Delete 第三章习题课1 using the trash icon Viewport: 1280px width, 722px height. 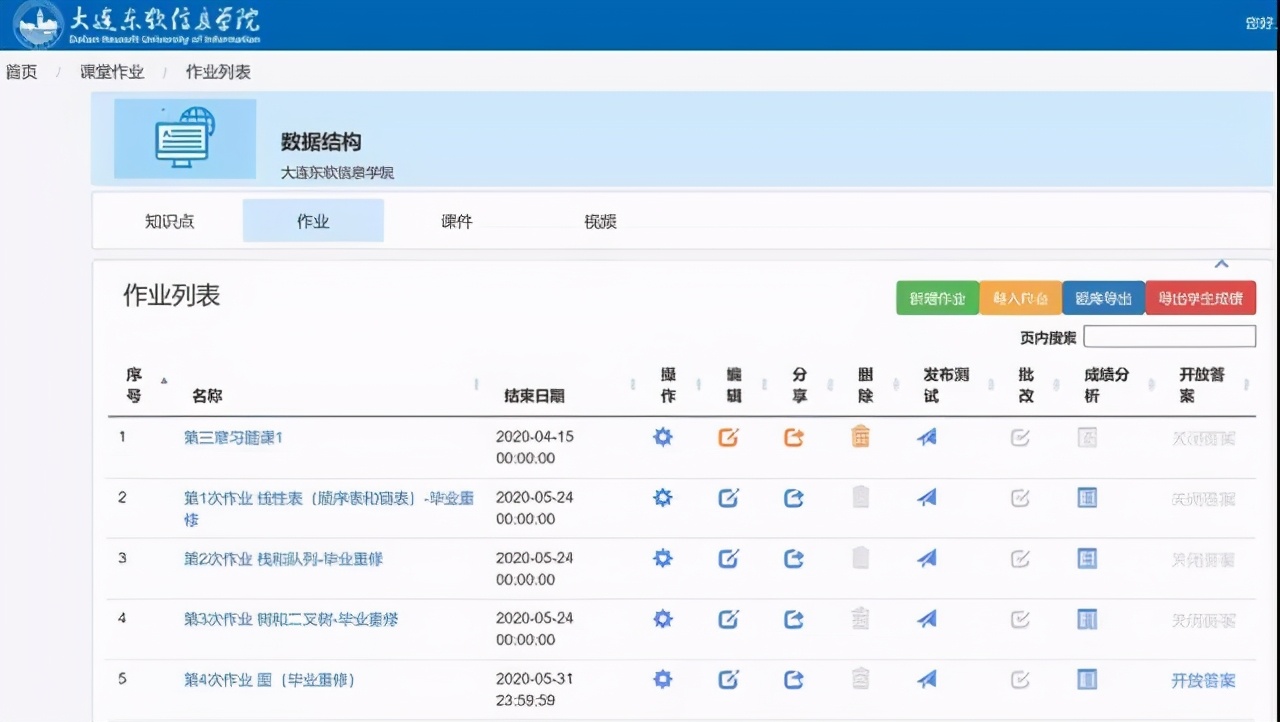[x=859, y=437]
